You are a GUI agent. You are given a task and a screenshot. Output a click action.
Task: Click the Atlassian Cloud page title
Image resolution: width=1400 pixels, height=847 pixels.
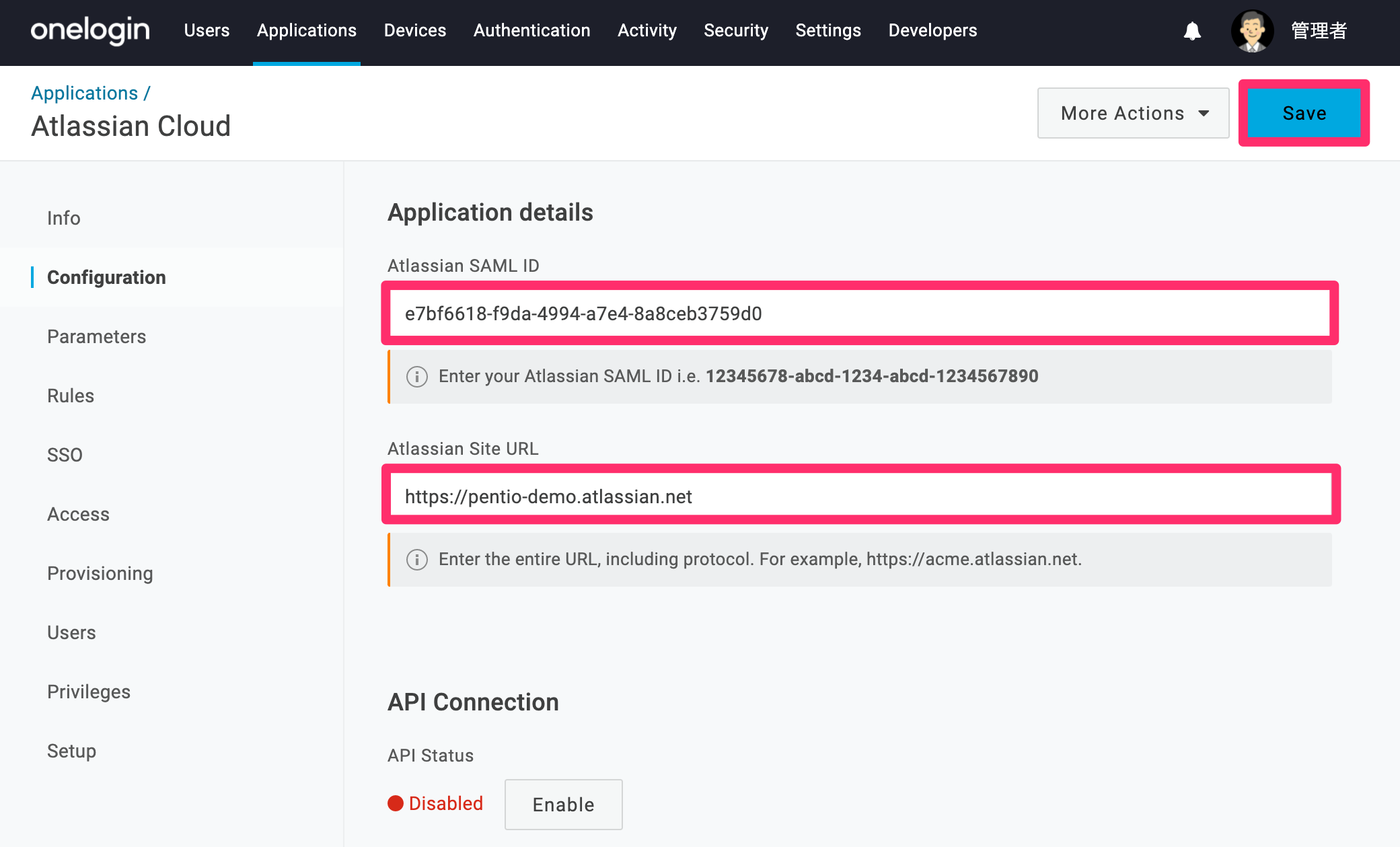click(131, 126)
